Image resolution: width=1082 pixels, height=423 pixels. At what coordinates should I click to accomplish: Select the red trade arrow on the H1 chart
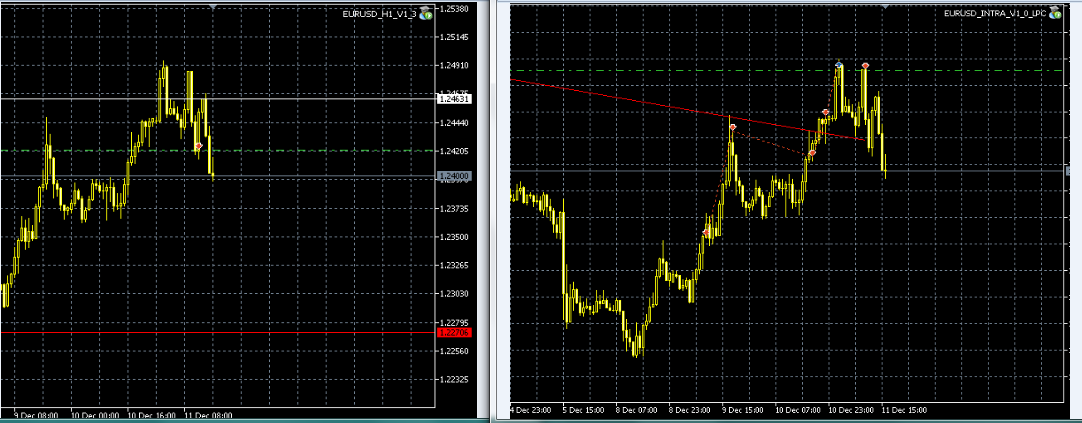[x=199, y=146]
